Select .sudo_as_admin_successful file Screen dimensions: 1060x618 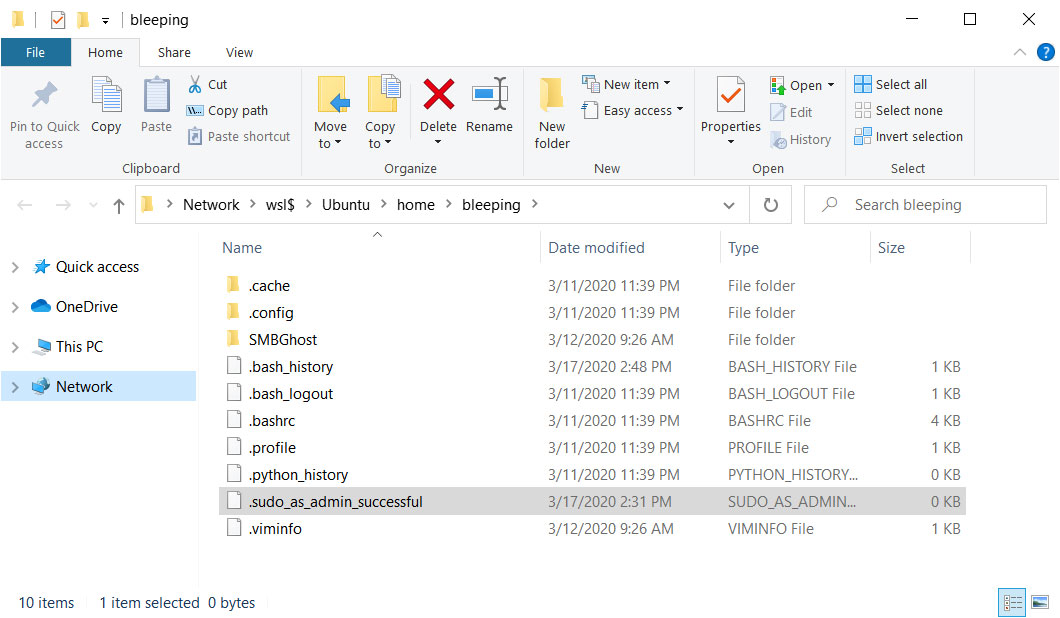(x=592, y=502)
